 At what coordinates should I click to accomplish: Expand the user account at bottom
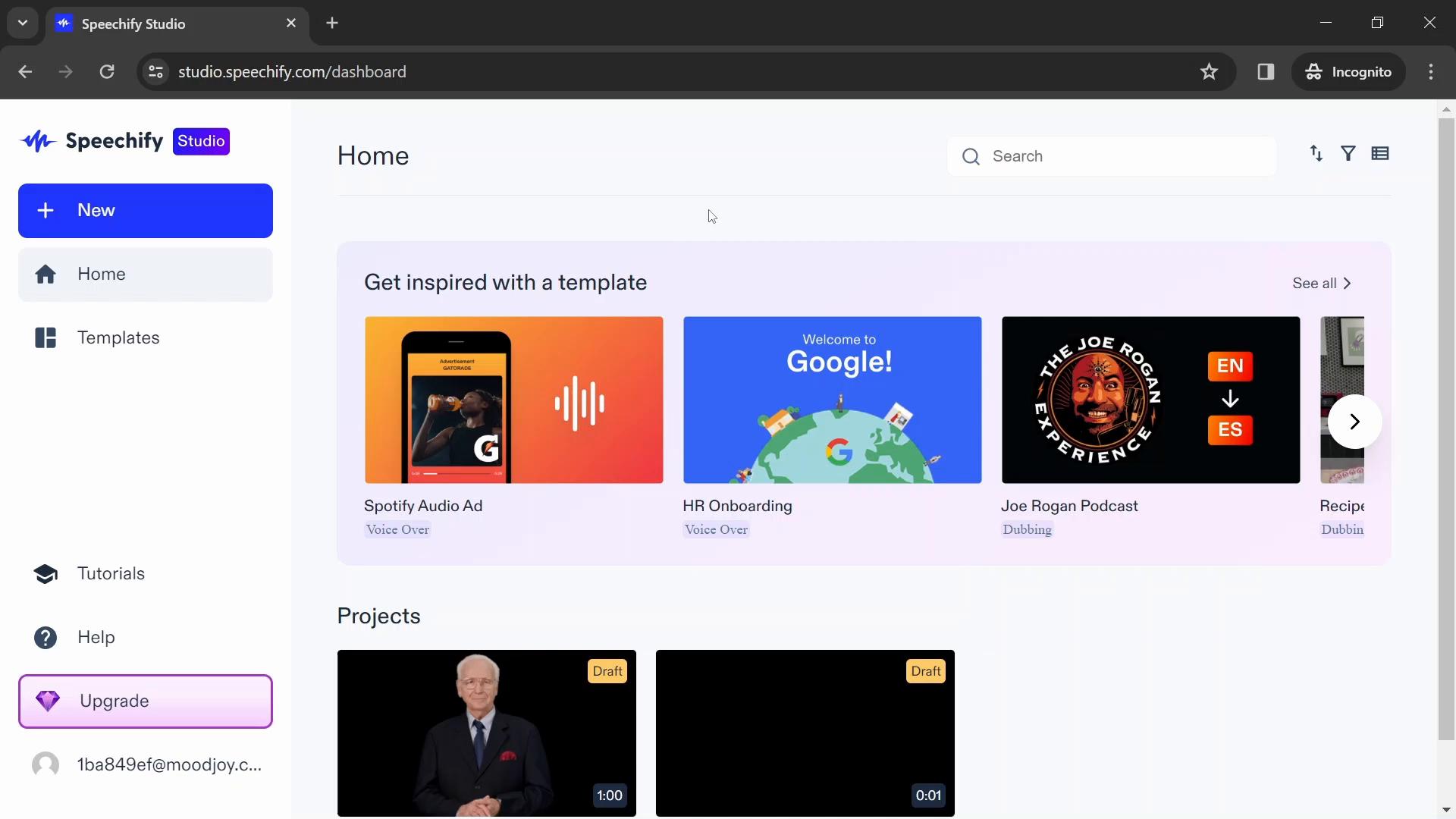click(145, 764)
